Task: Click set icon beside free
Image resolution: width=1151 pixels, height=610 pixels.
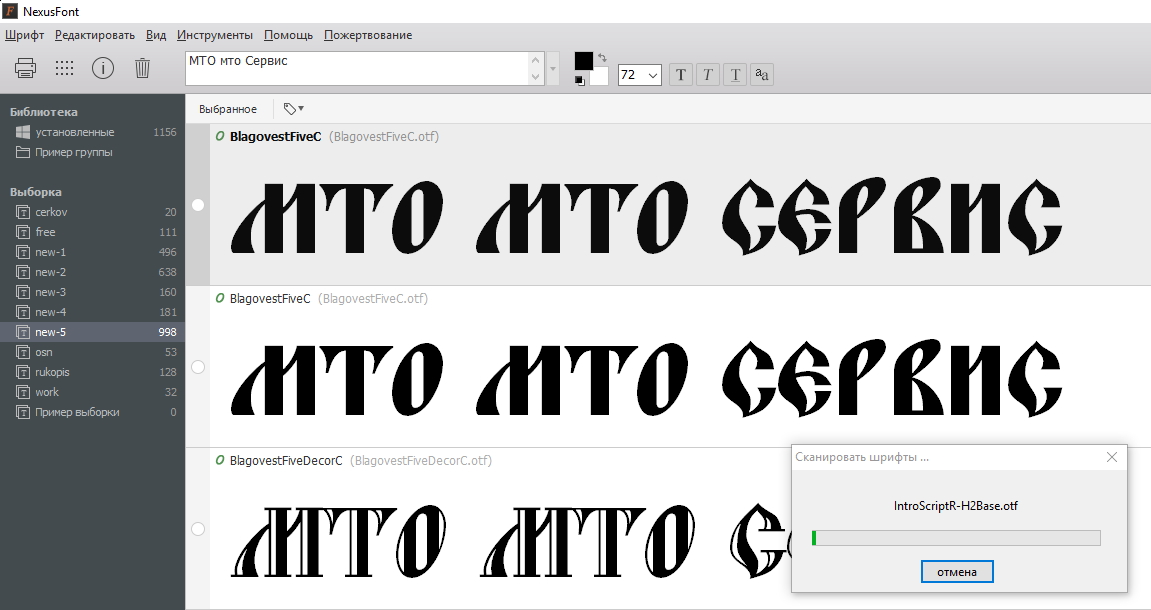Action: (x=23, y=231)
